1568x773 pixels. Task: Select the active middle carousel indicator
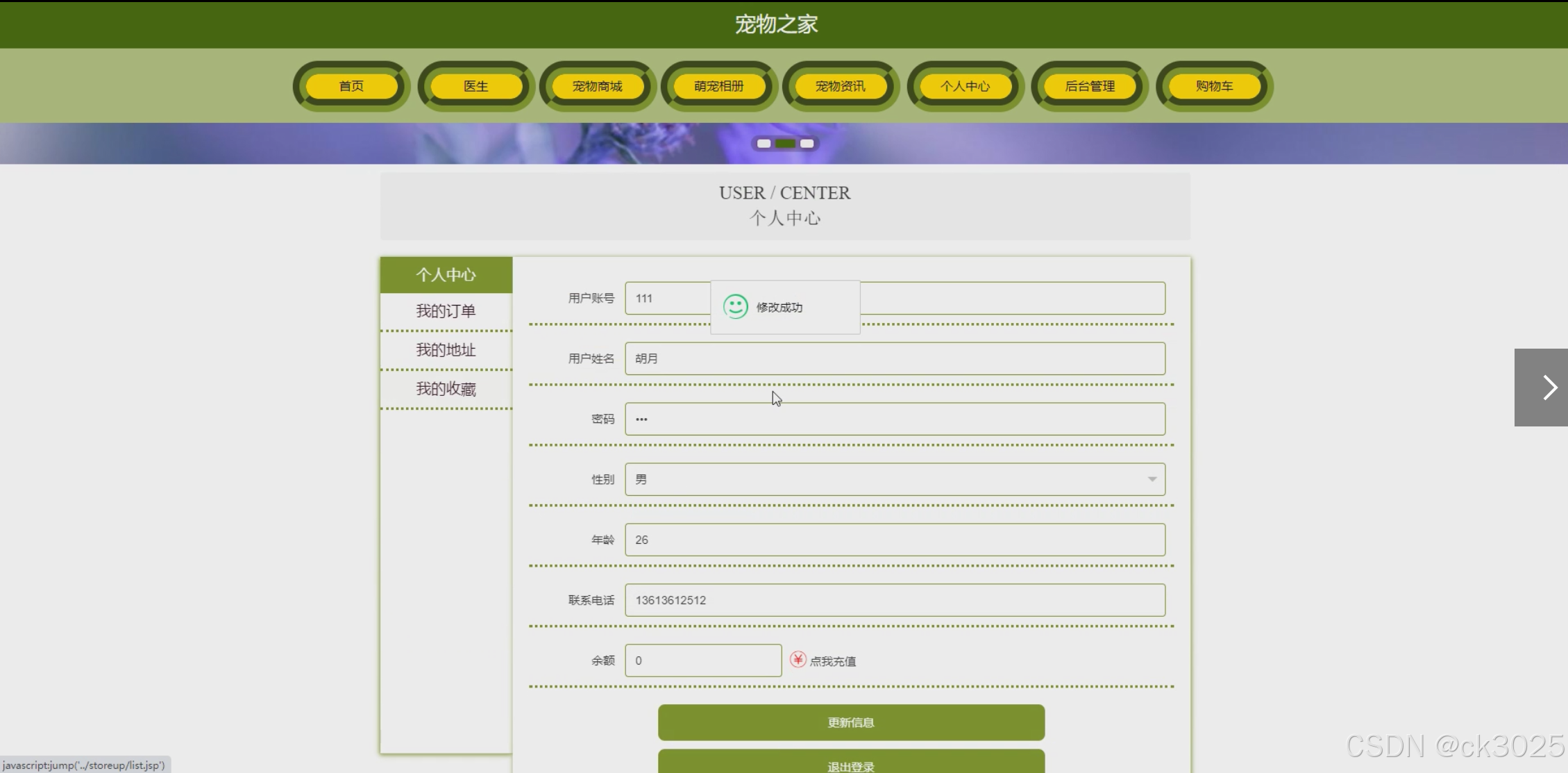pos(785,144)
